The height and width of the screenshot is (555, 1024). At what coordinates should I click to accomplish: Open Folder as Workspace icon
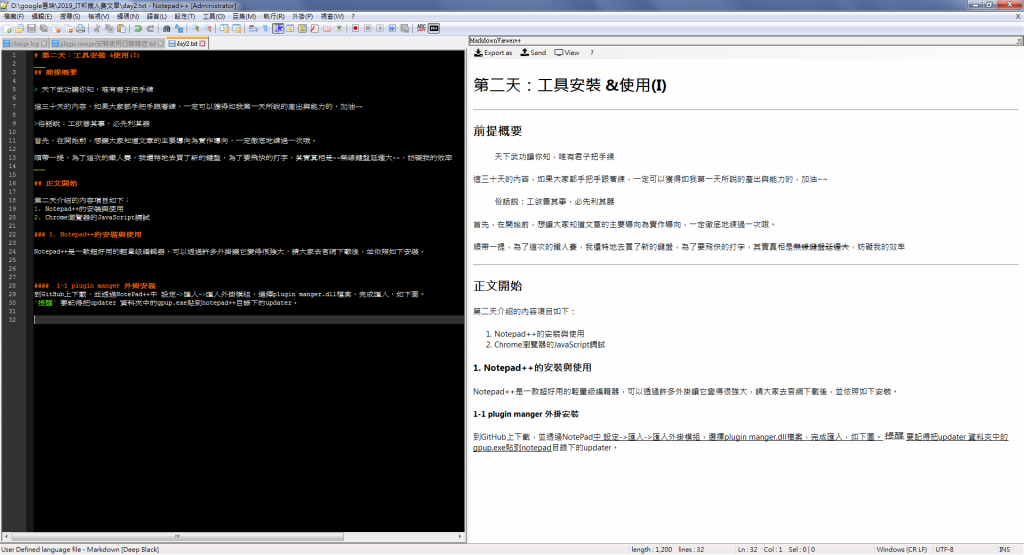(x=327, y=29)
